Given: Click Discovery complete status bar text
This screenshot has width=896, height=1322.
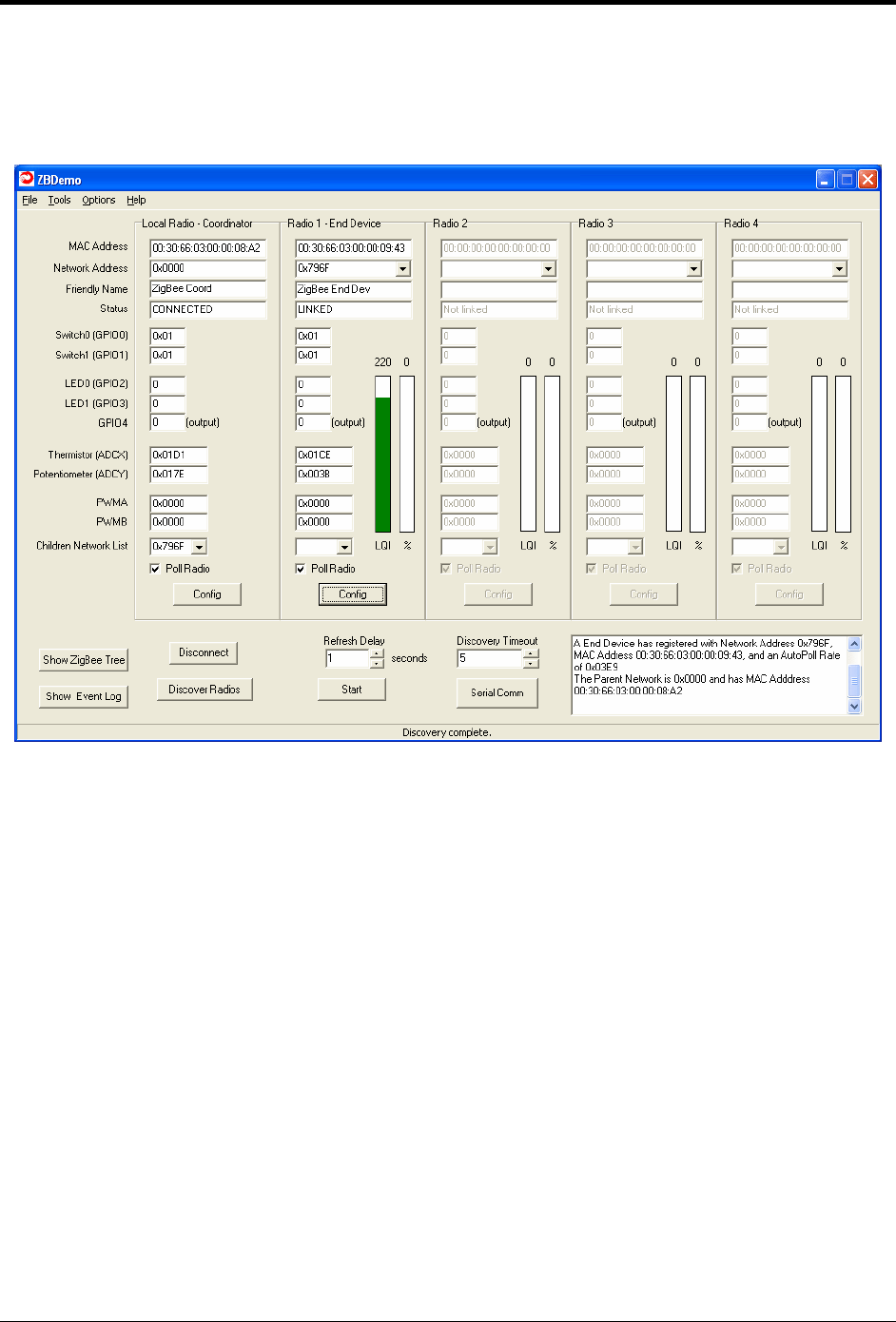Looking at the screenshot, I should (447, 732).
